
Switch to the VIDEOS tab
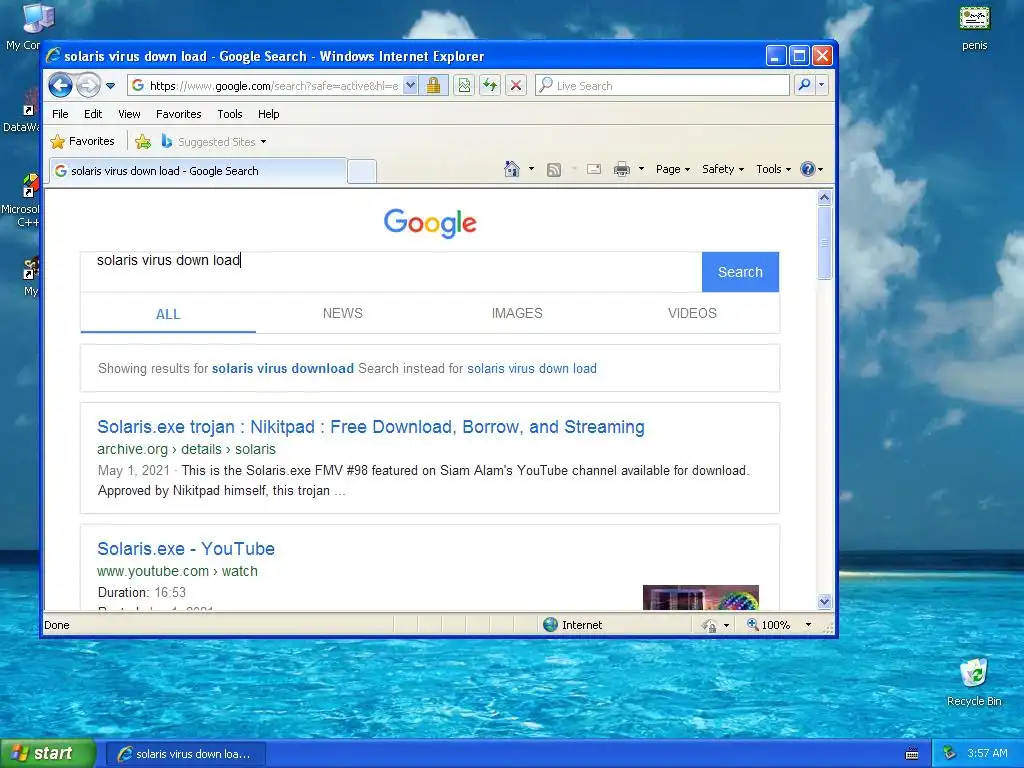692,313
